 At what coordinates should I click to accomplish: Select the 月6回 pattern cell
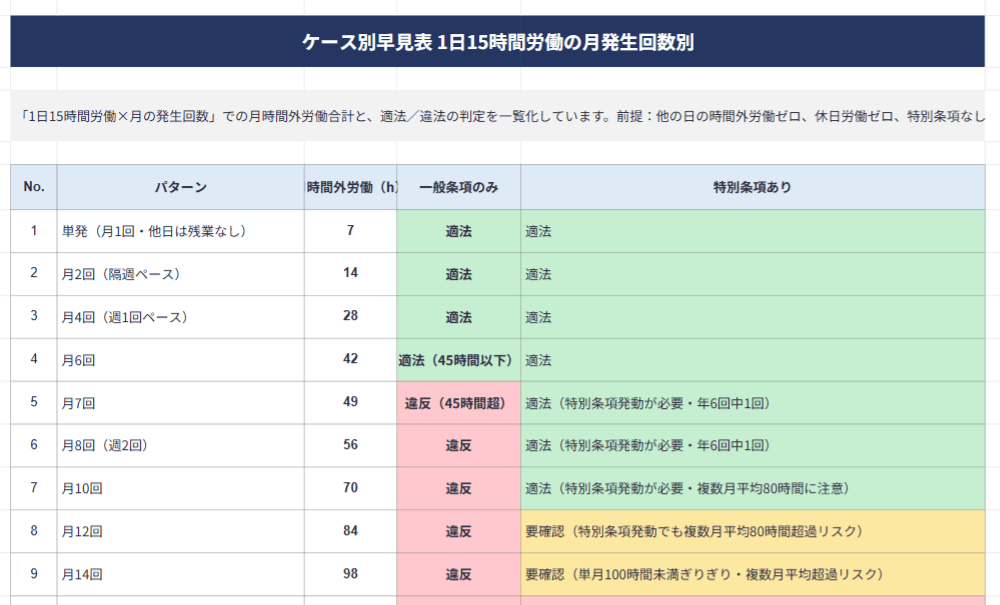pyautogui.click(x=180, y=360)
